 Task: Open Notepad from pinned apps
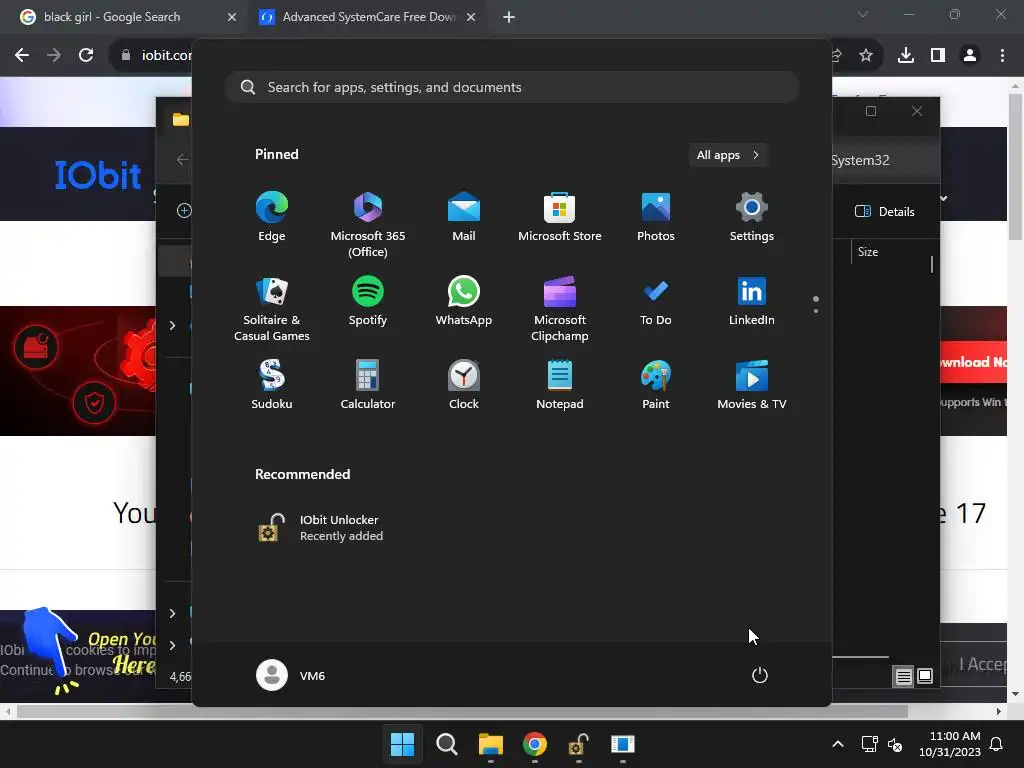[x=560, y=385]
